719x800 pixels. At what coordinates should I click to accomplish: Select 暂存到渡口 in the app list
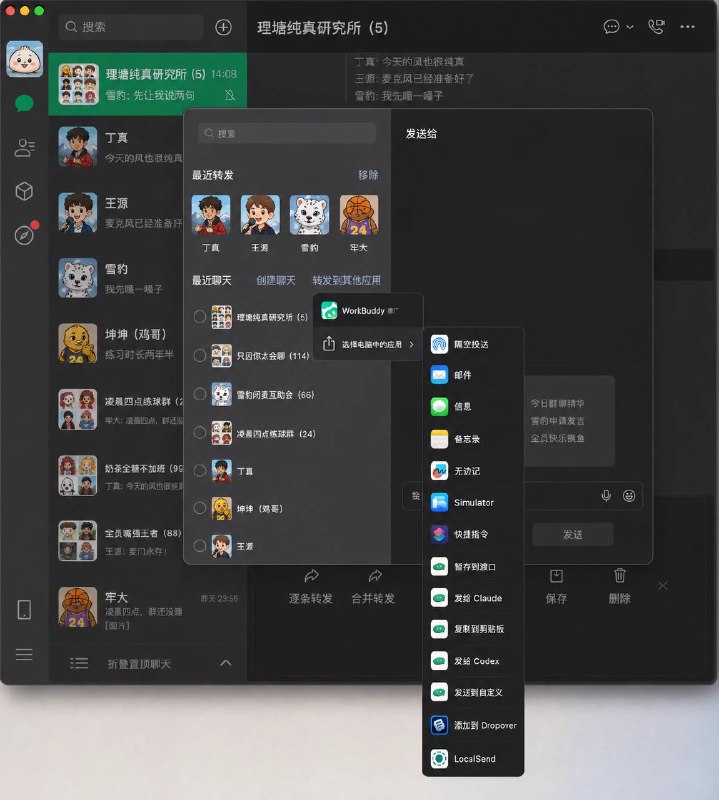click(473, 566)
